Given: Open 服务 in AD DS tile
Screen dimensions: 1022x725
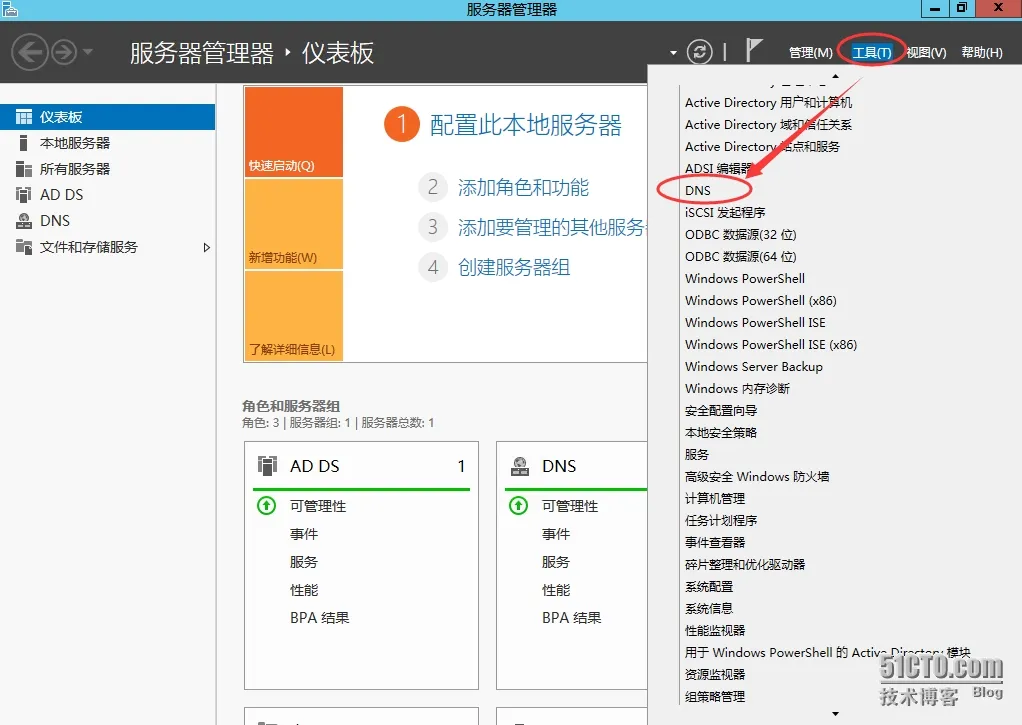Looking at the screenshot, I should pos(304,562).
